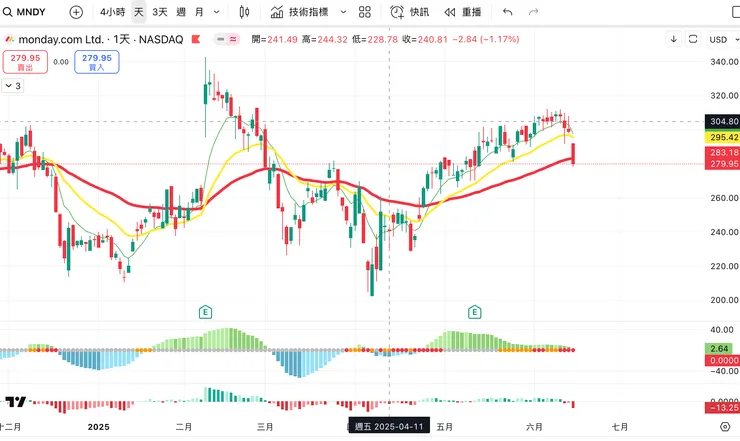
Task: Click the 五月 time axis label
Action: (445, 427)
